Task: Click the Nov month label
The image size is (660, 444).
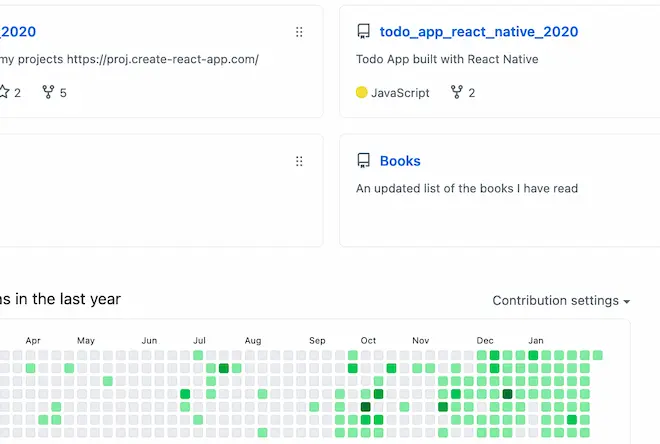Action: (420, 340)
